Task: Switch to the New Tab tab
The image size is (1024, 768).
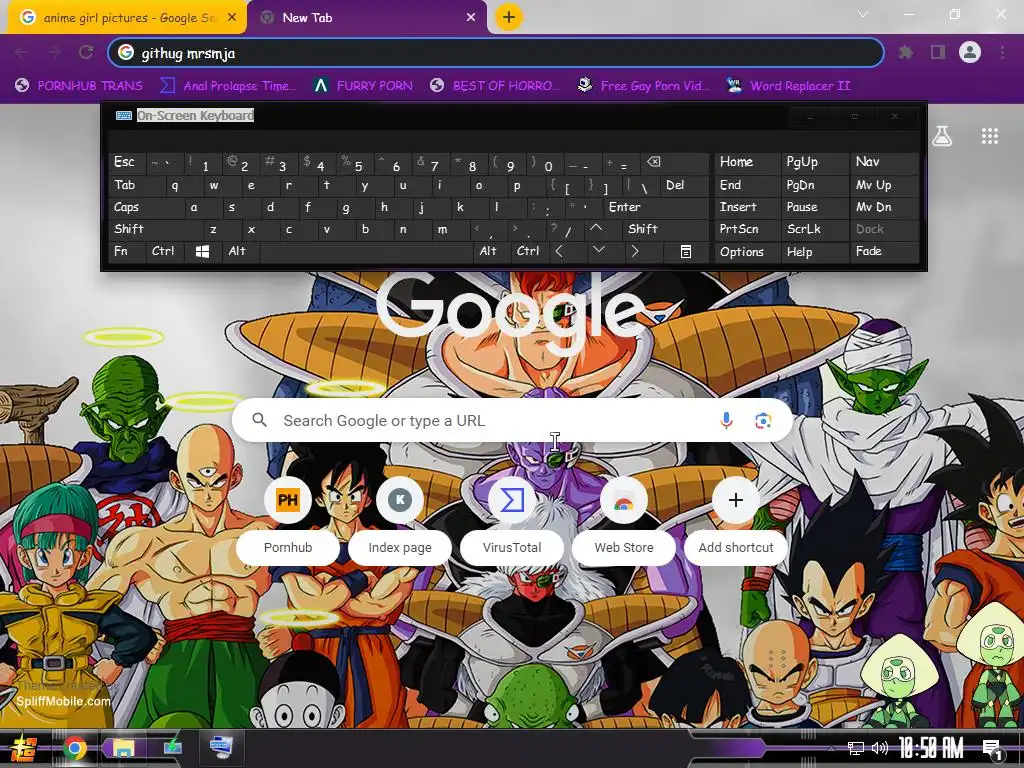Action: [367, 18]
